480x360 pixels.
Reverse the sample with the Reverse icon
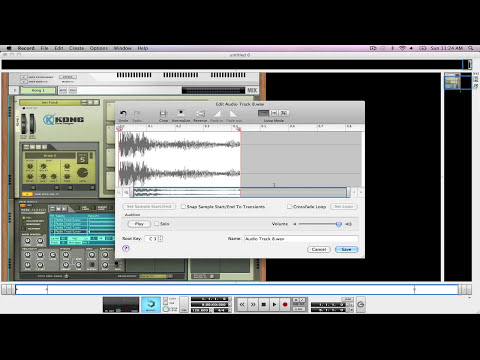[200, 114]
